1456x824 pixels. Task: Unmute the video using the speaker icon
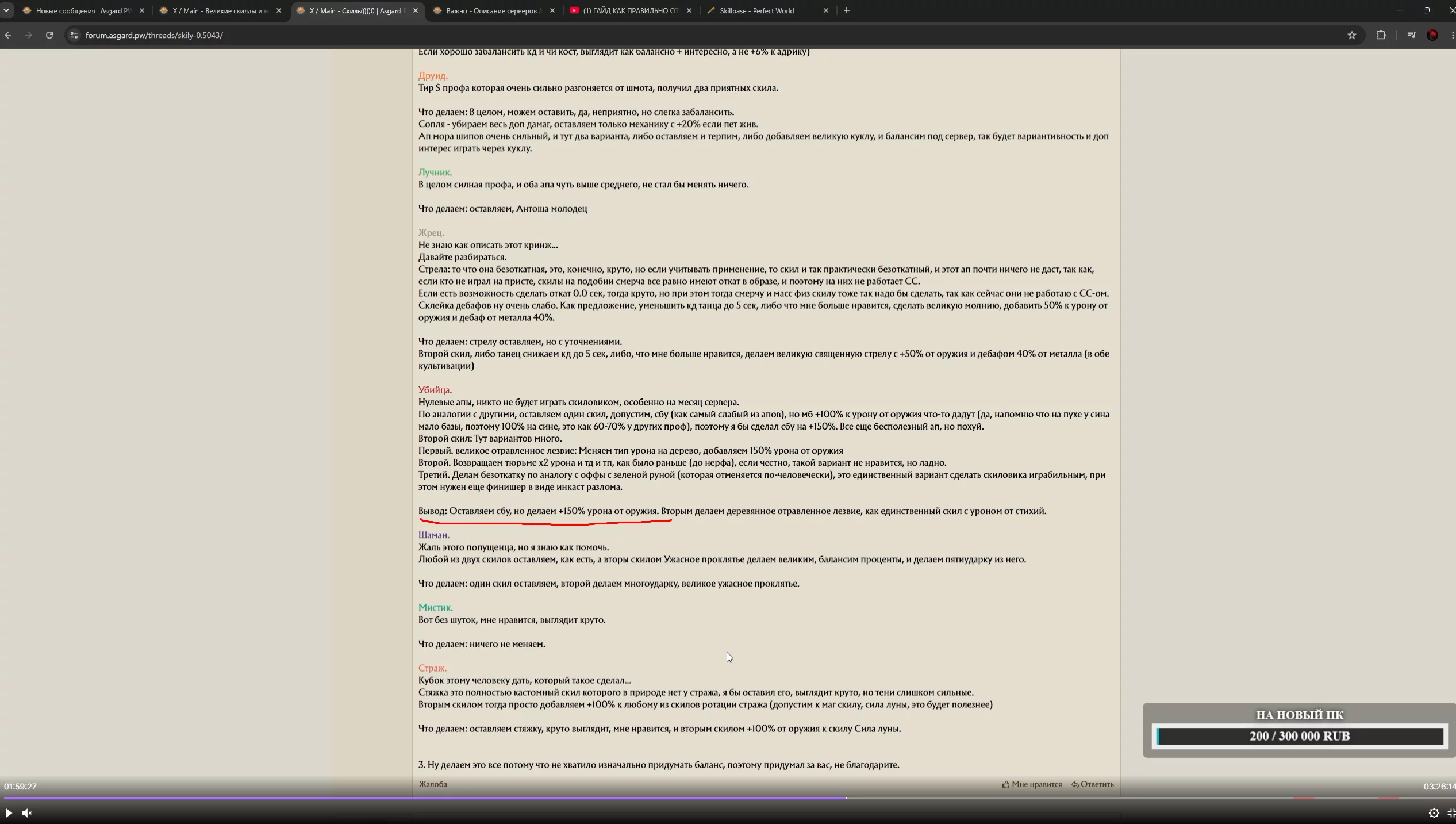tap(27, 812)
